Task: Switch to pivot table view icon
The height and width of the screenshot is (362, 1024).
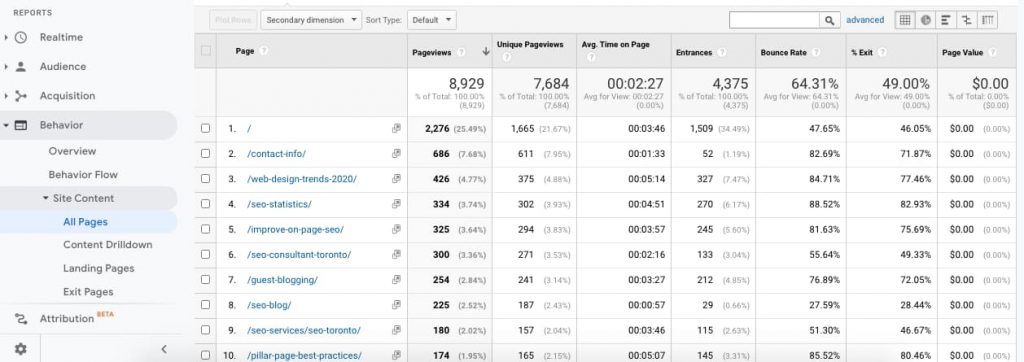Action: click(x=987, y=20)
